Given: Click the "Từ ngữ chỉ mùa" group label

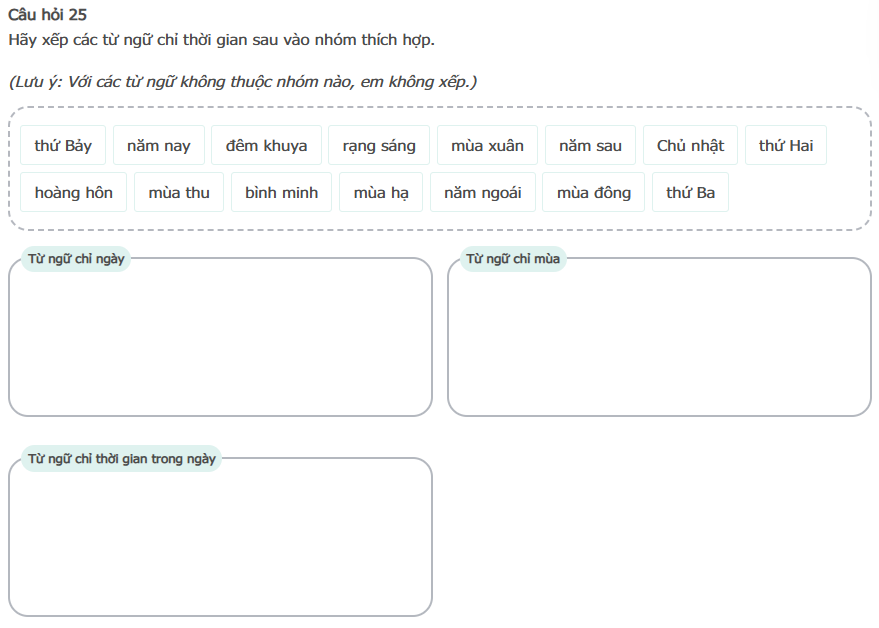Looking at the screenshot, I should pos(513,260).
